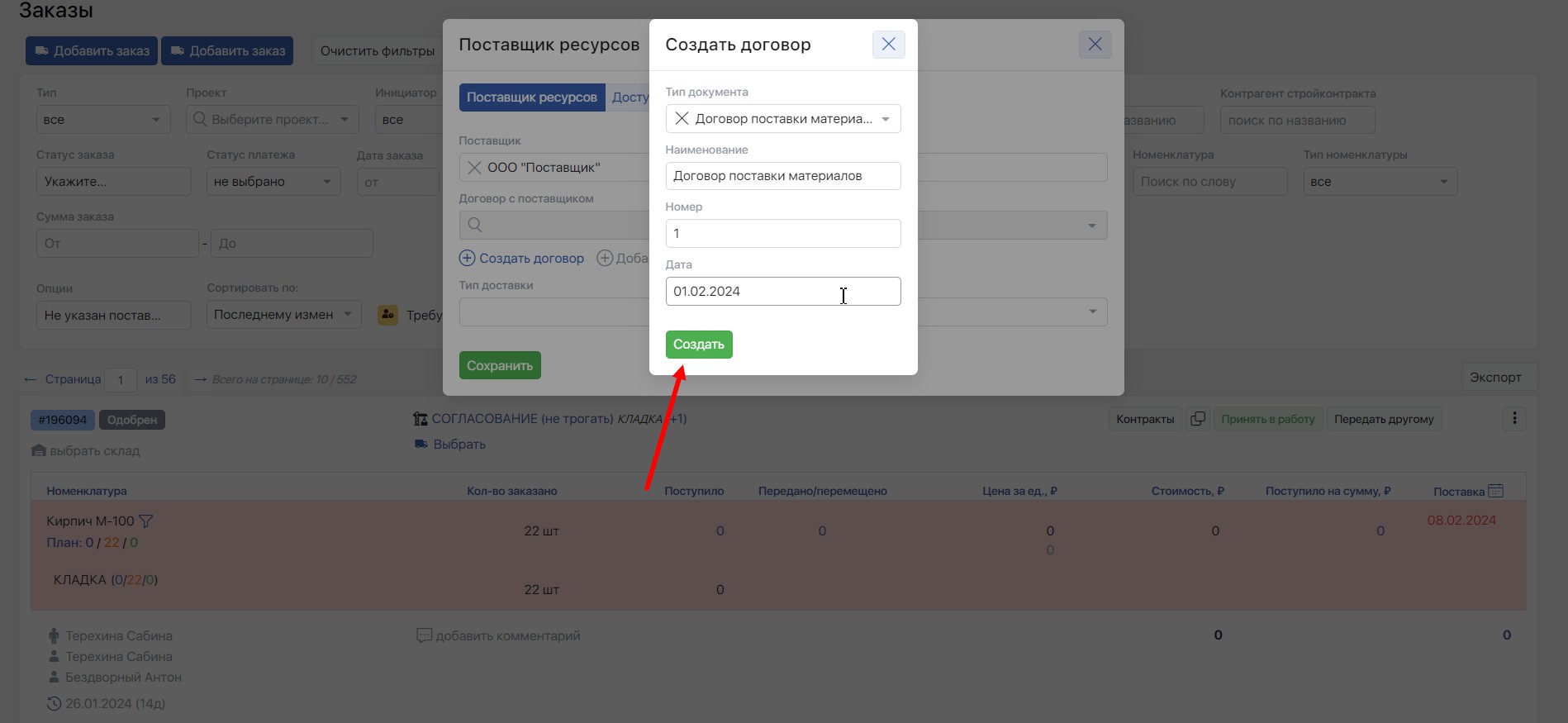1568x723 pixels.
Task: Click the green Создать button
Action: 699,345
